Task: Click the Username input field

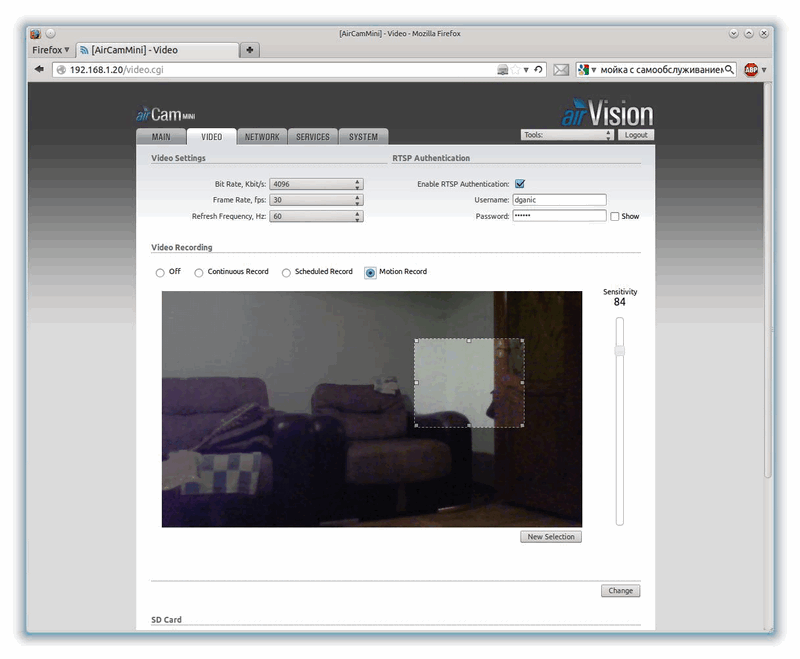Action: [559, 200]
